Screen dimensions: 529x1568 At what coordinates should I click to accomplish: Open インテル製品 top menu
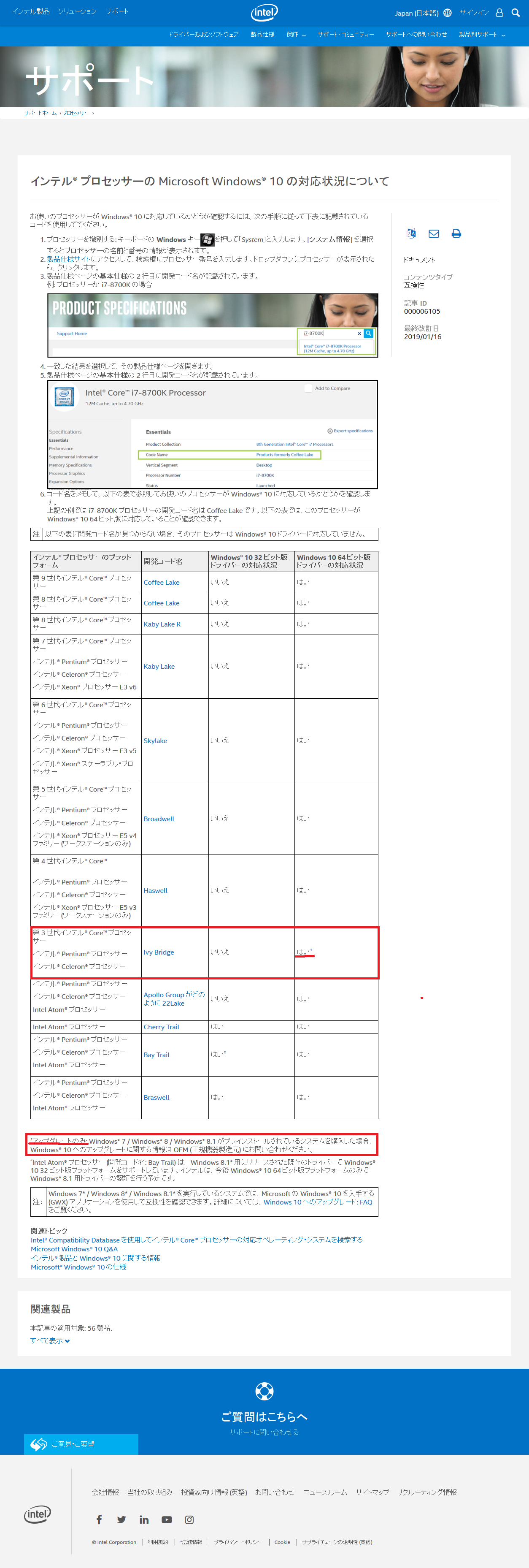(31, 11)
